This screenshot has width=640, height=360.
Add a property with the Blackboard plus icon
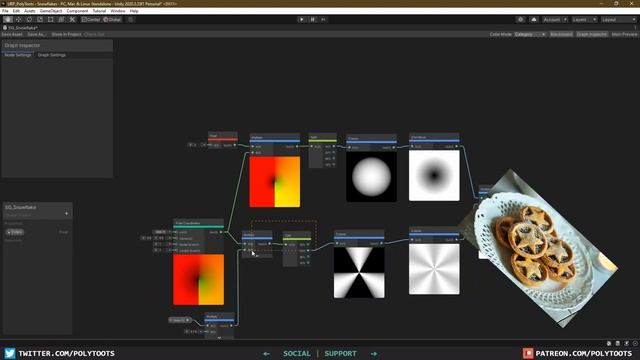coord(66,213)
